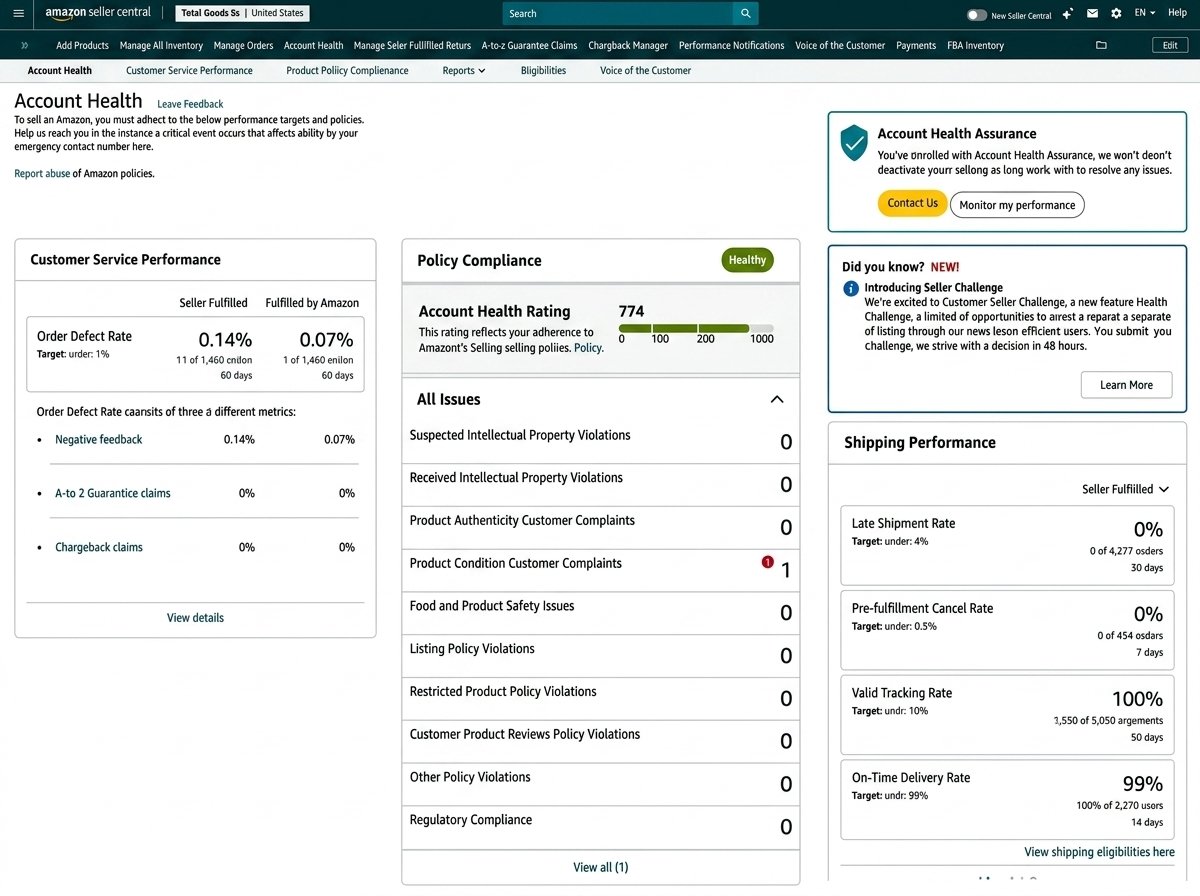Open Performance Notifications in navigation bar
Image resolution: width=1200 pixels, height=896 pixels.
point(731,45)
